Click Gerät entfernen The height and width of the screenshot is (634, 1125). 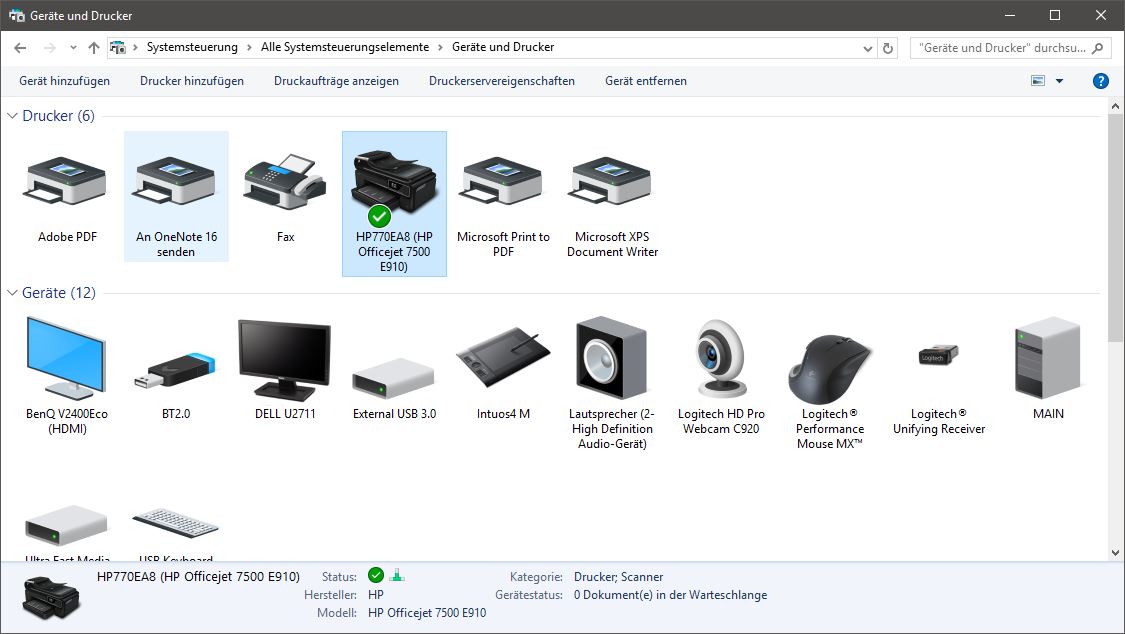point(646,81)
